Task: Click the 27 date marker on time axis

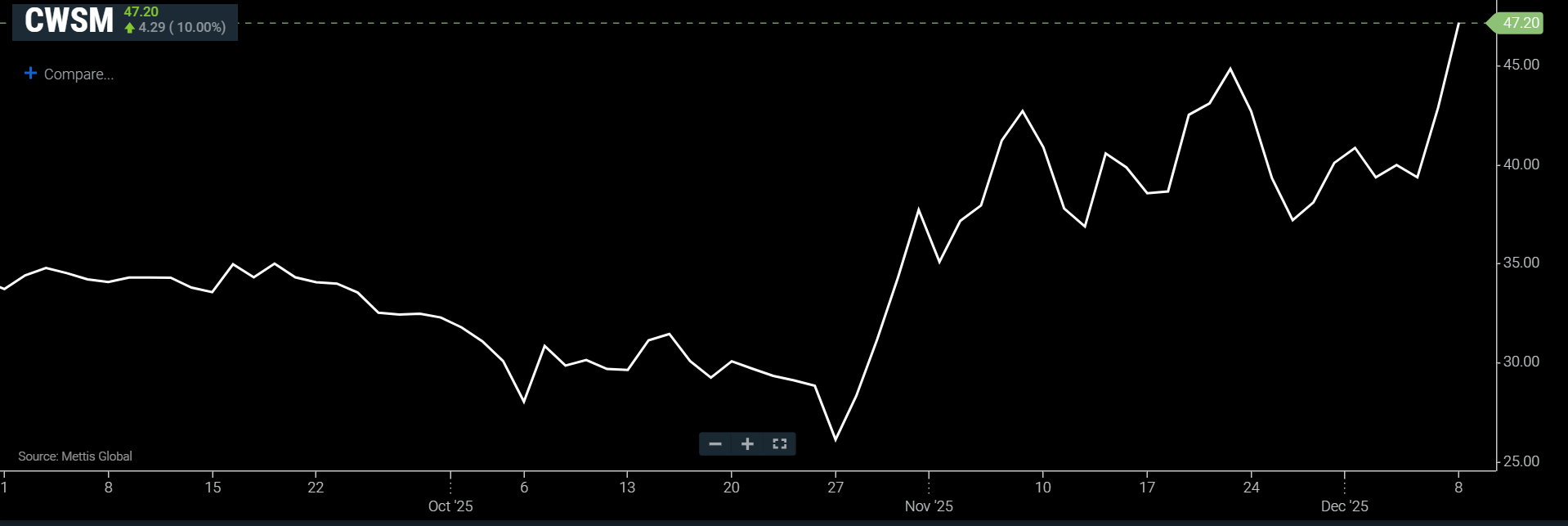Action: pyautogui.click(x=835, y=488)
